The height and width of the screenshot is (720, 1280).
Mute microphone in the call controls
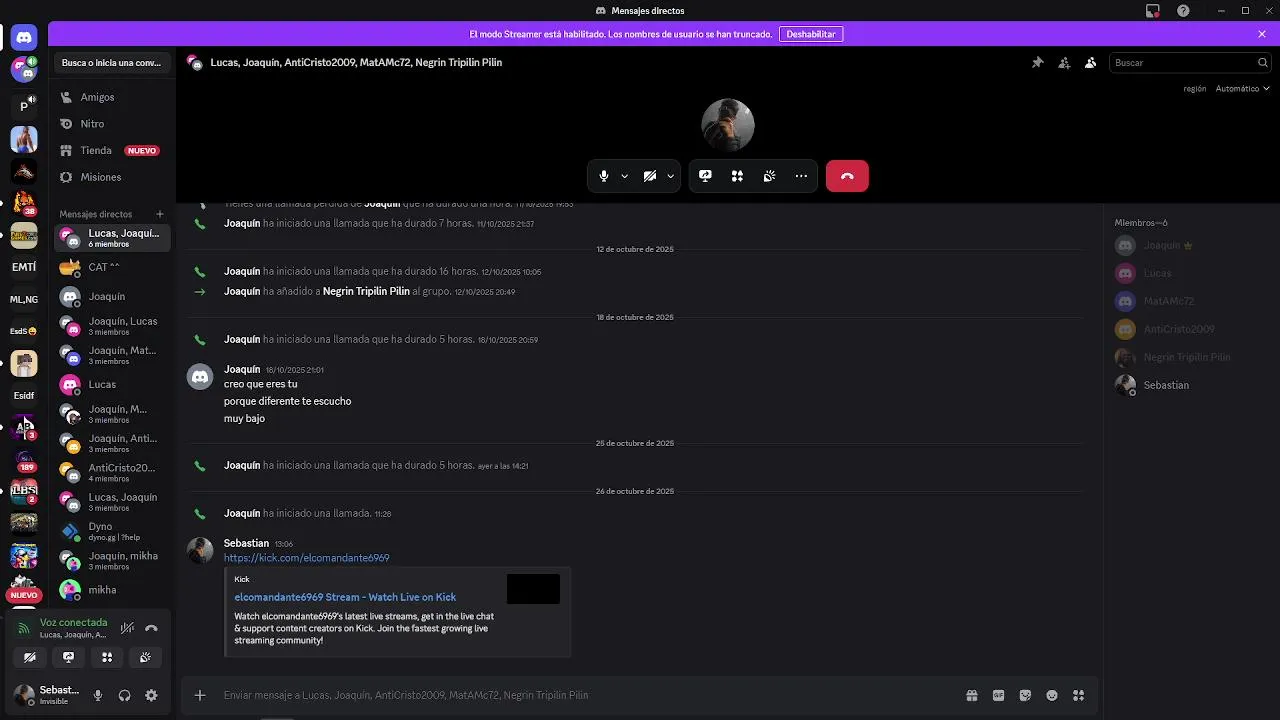(603, 176)
